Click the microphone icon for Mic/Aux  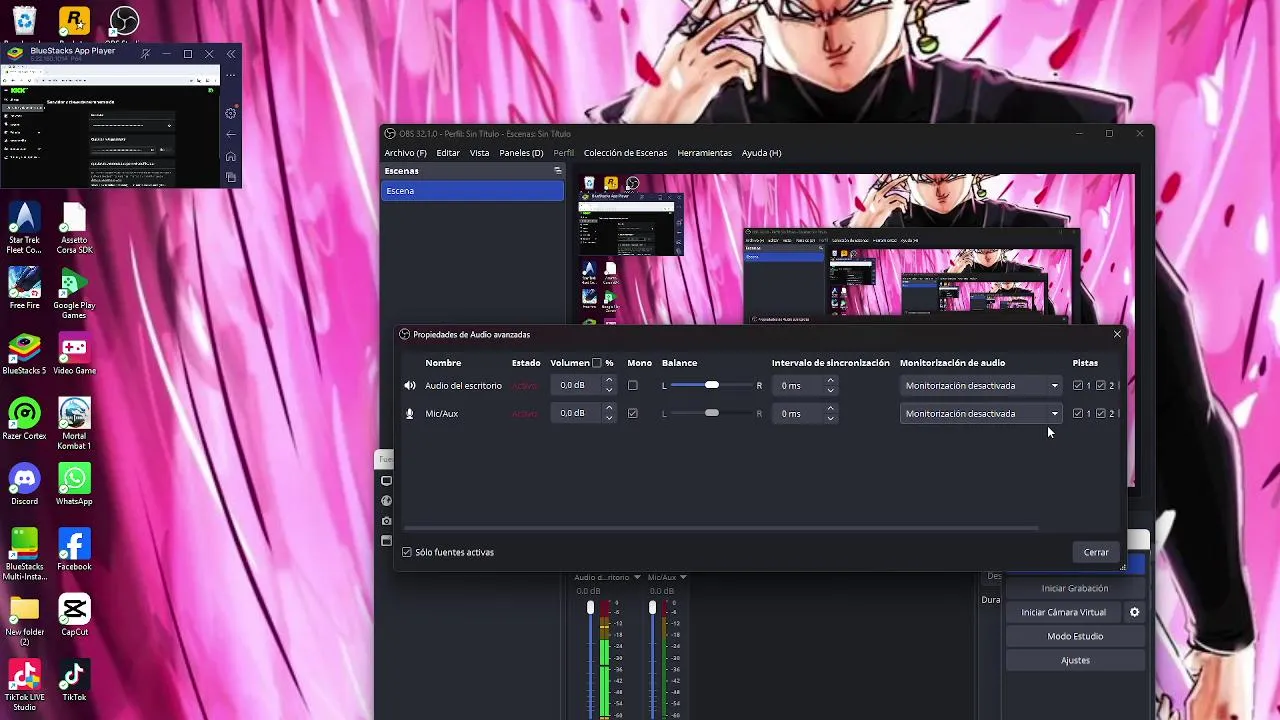[x=410, y=414]
